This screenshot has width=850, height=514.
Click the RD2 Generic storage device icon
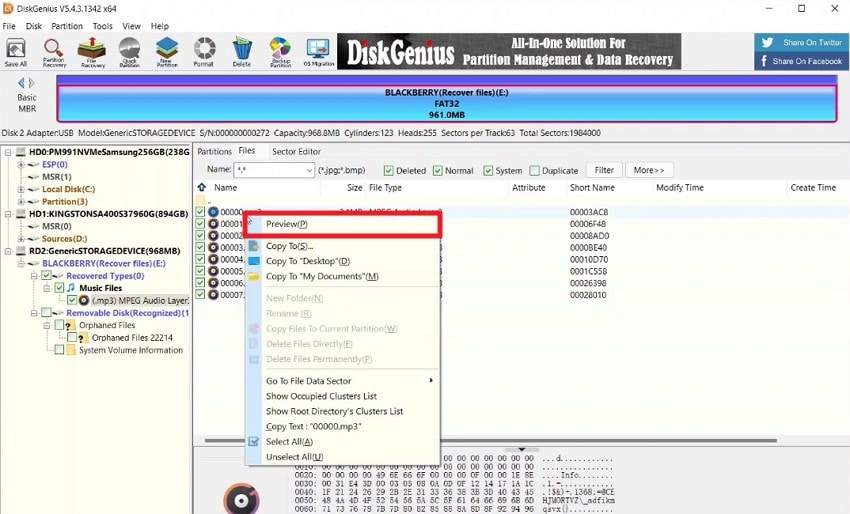click(x=21, y=251)
